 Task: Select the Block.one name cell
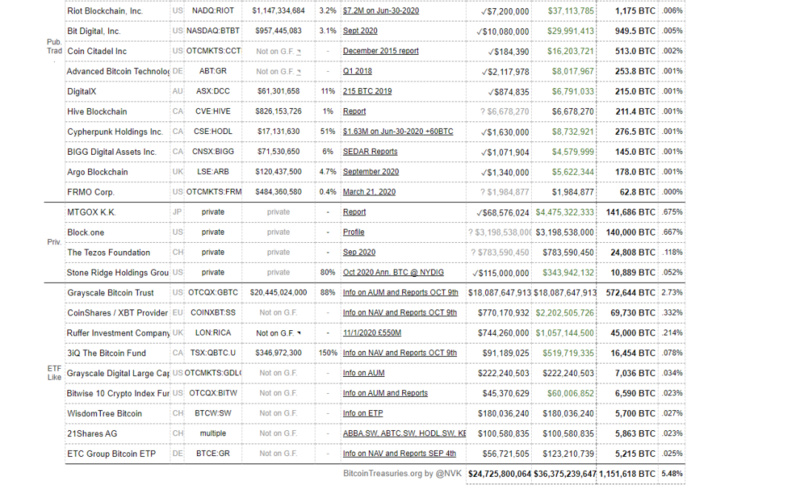pyautogui.click(x=118, y=232)
